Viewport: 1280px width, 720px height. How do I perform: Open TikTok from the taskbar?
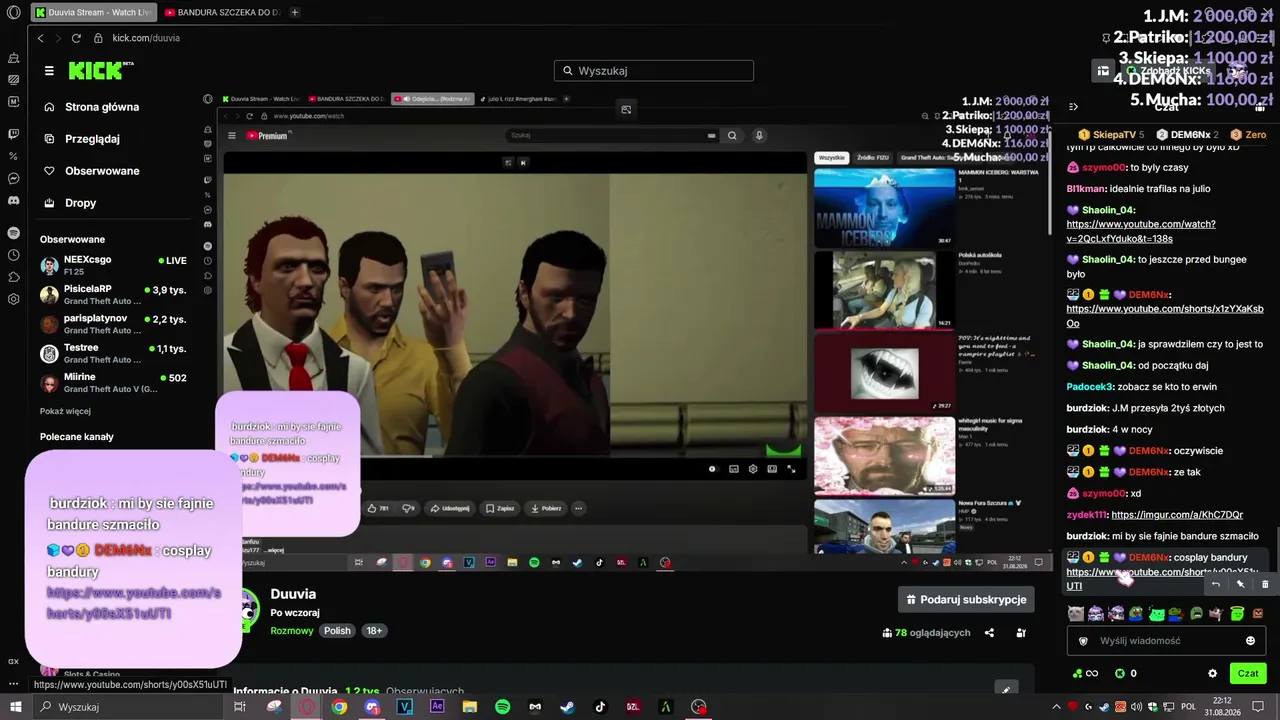point(600,707)
